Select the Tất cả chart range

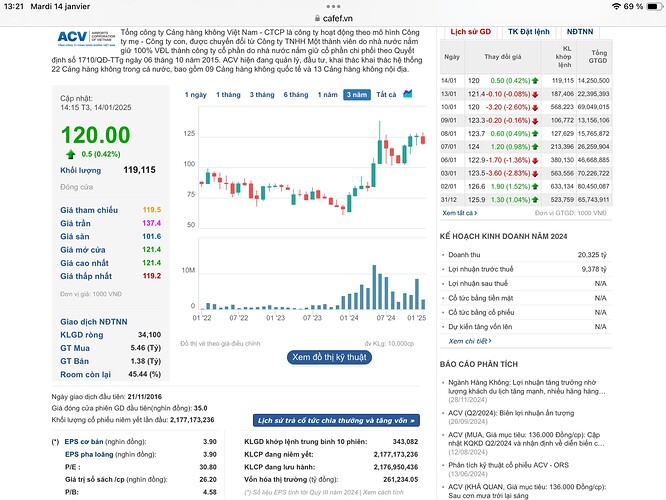click(386, 95)
